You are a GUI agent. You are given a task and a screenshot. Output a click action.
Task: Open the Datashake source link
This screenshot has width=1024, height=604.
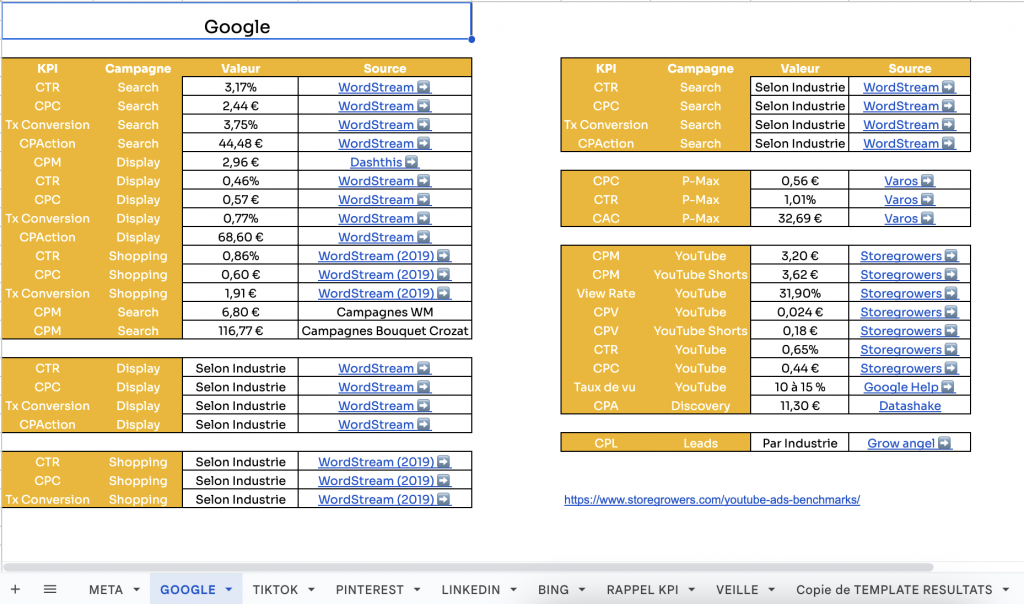909,406
